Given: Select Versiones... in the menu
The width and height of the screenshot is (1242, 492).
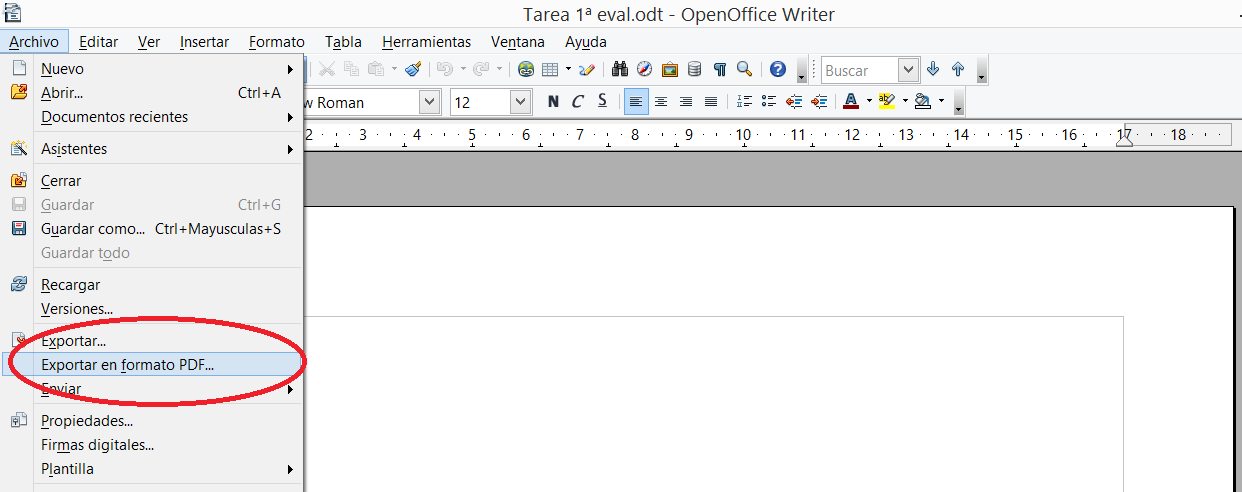Looking at the screenshot, I should coord(153,309).
